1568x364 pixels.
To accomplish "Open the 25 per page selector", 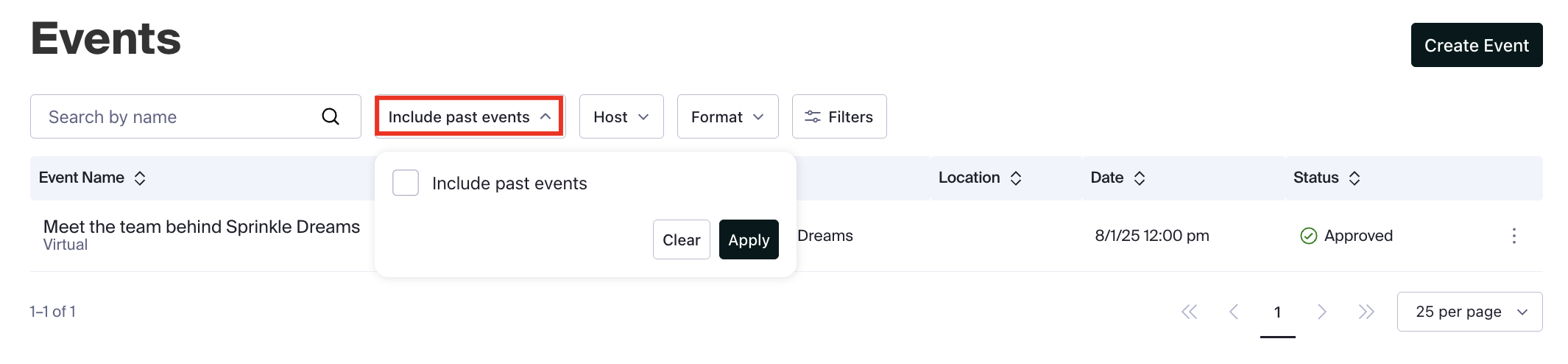I will coord(1469,312).
